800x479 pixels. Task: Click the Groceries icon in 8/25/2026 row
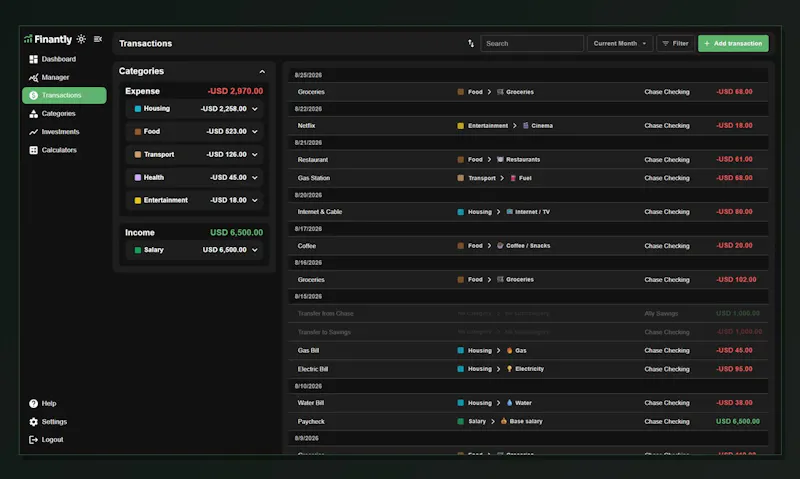(x=500, y=92)
